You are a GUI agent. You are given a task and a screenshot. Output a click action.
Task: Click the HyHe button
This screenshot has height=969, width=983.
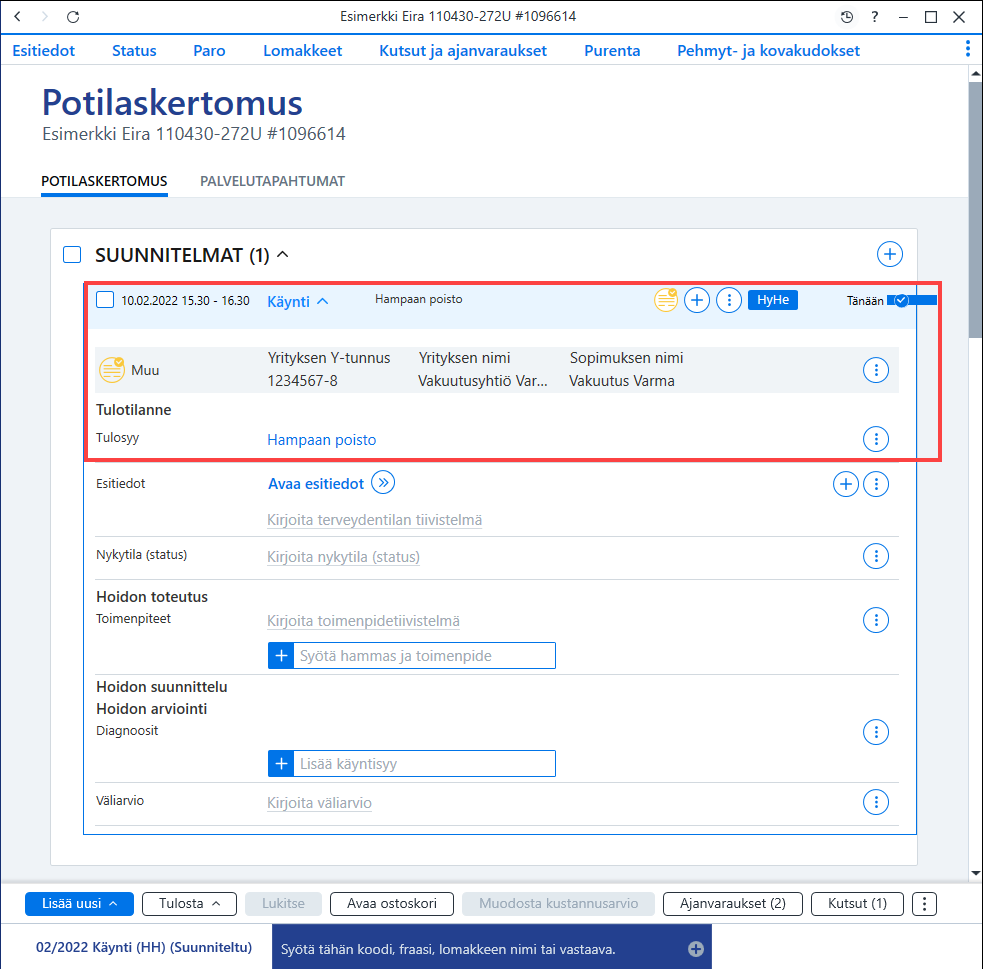772,300
